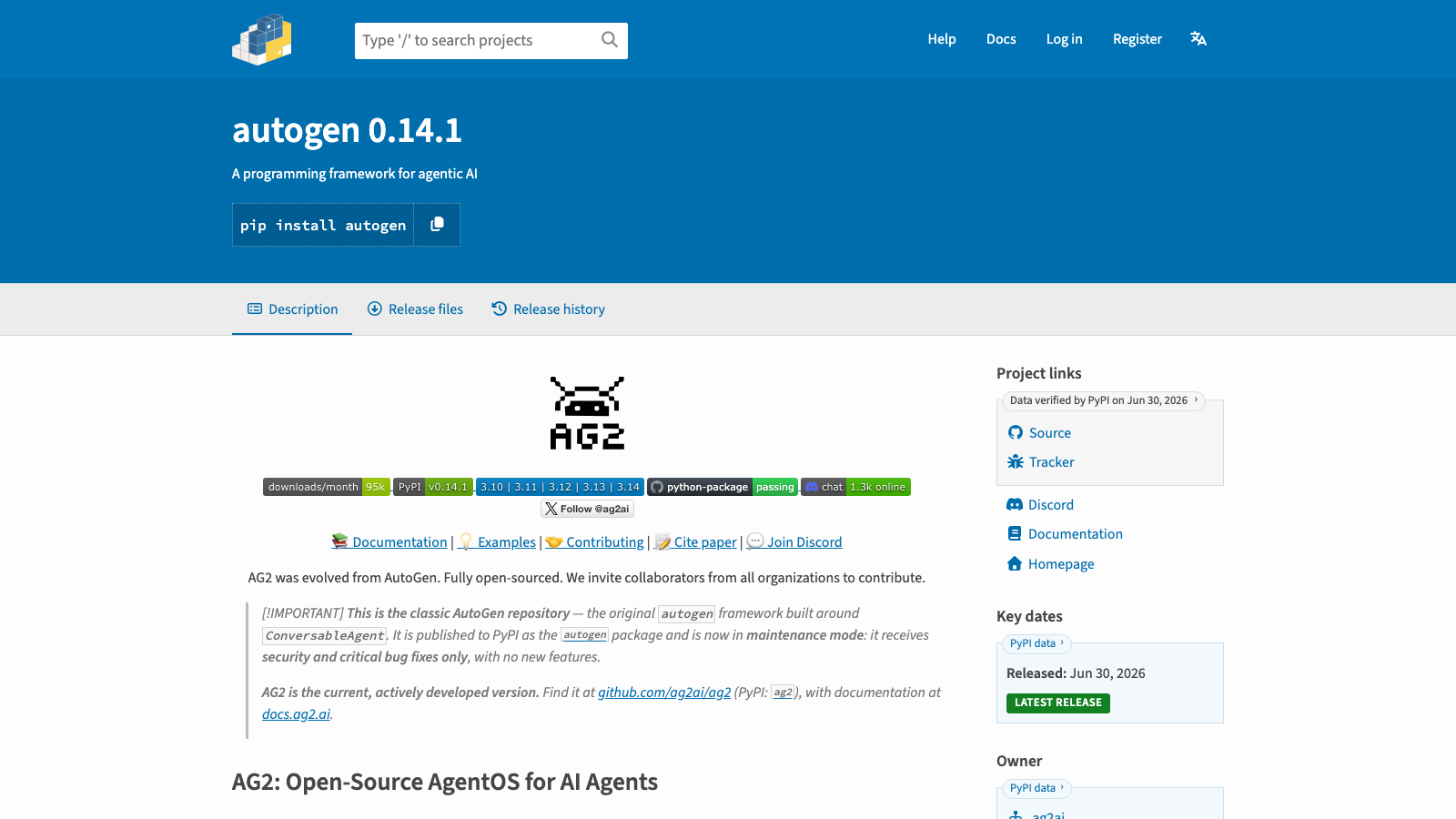Open the Help menu item
This screenshot has height=819, width=1456.
pos(942,39)
